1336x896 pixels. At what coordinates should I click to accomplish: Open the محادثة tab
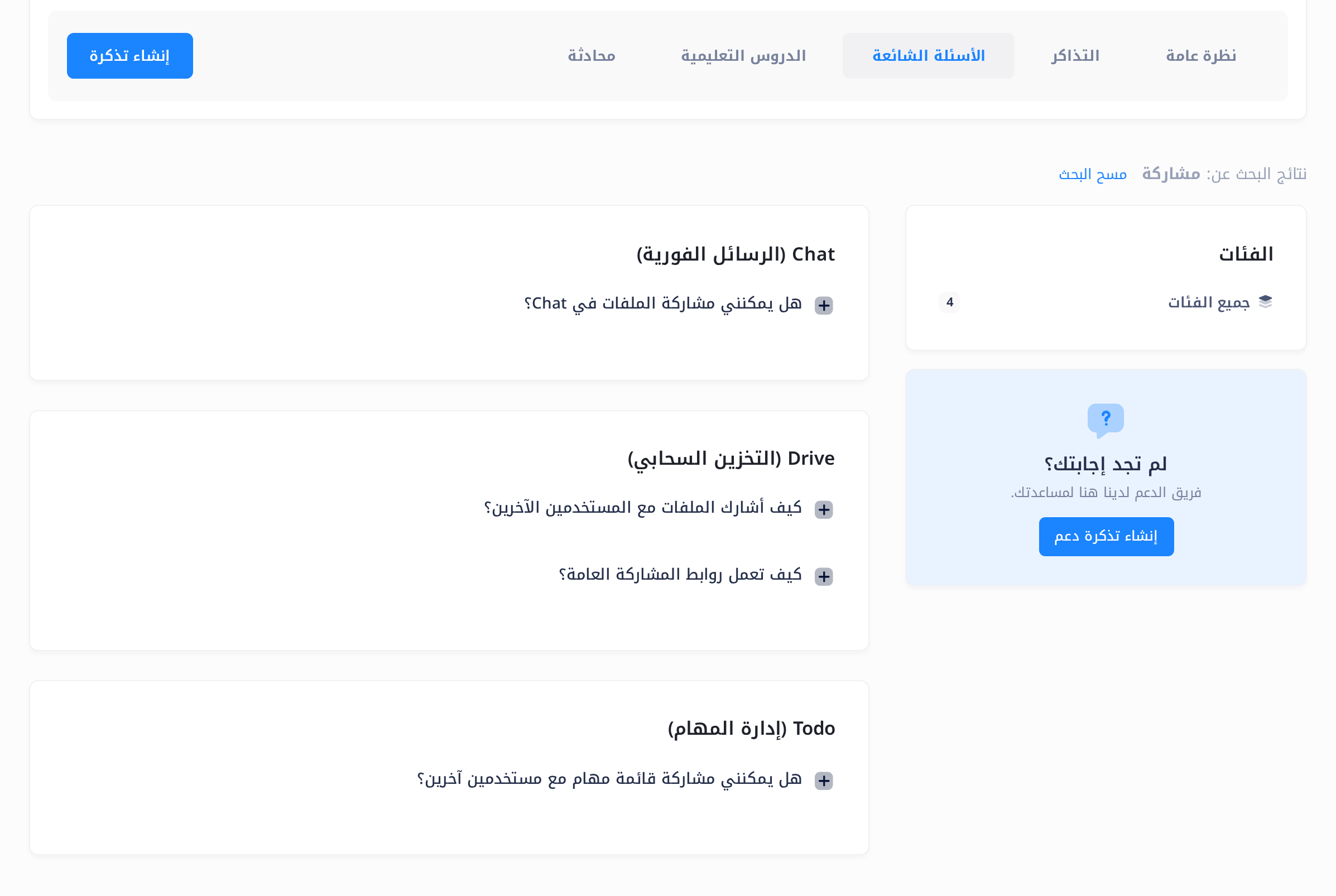point(592,56)
